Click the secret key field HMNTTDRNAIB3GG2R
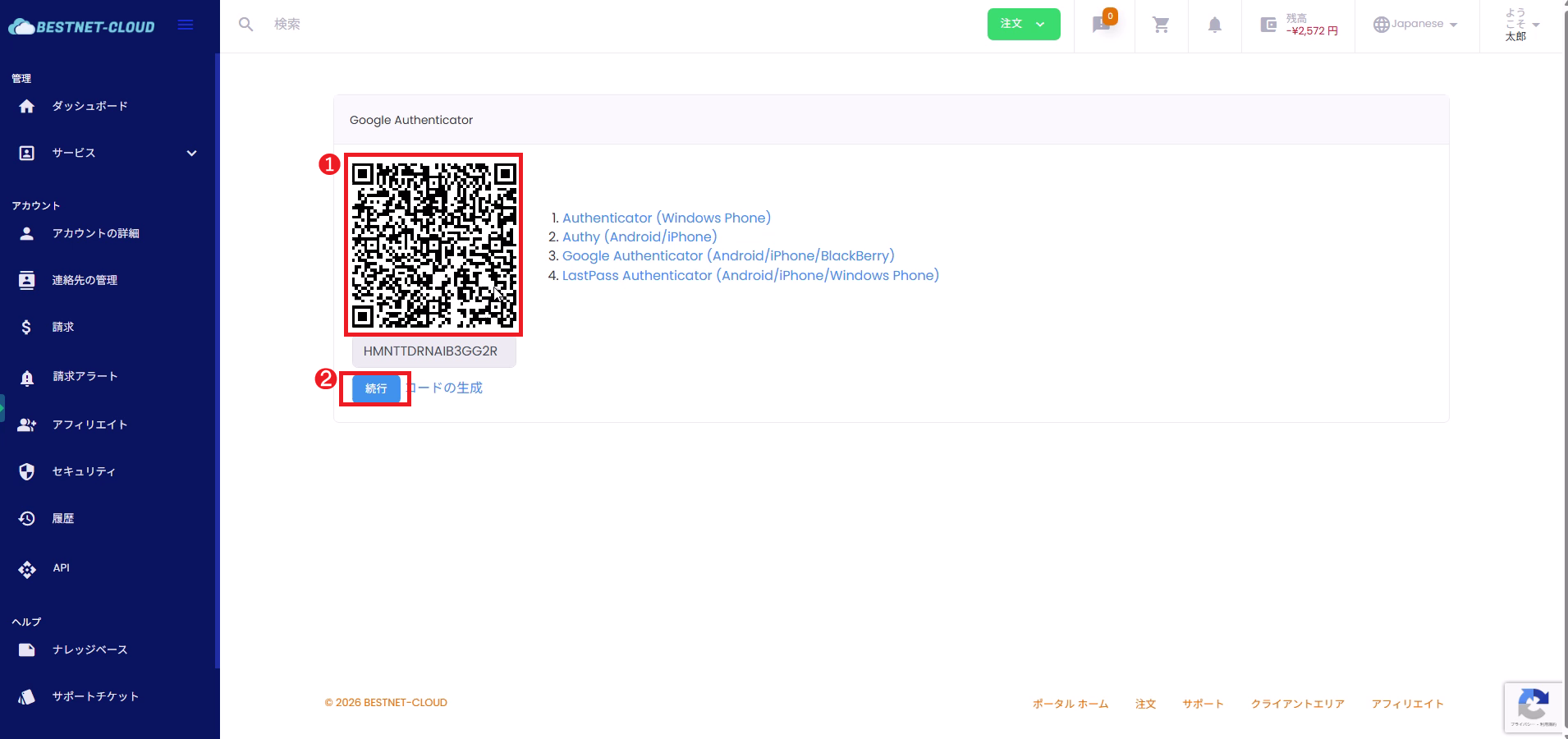This screenshot has width=1568, height=739. point(431,351)
